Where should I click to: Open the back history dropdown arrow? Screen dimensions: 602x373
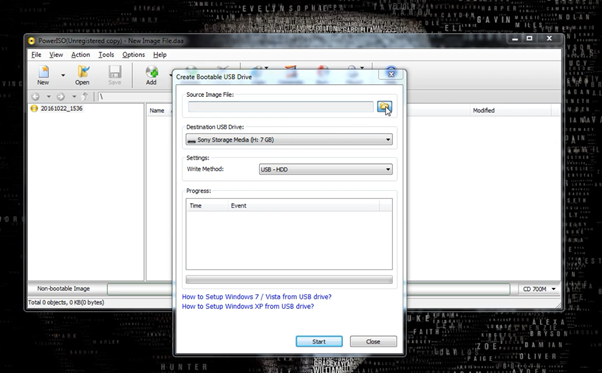click(x=48, y=96)
